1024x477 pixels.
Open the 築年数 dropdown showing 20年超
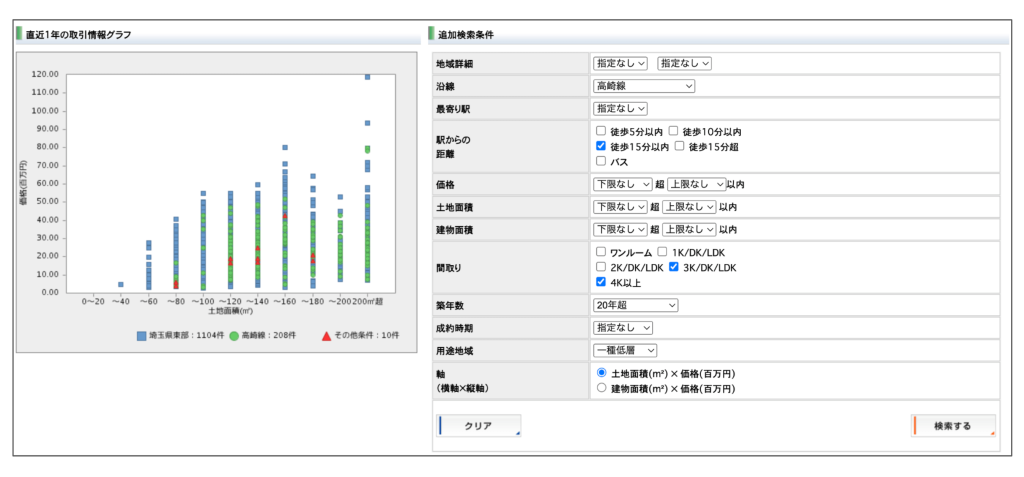pos(635,305)
